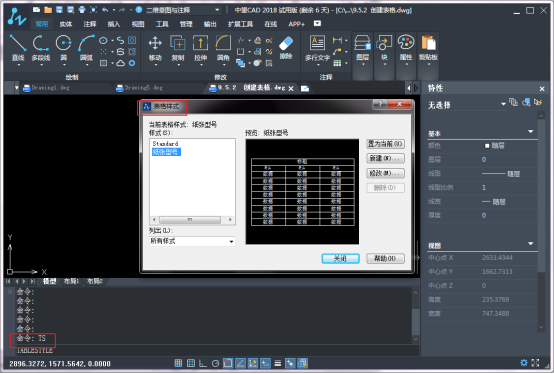Click the ellipse tool icon
Screen dimensions: 554x374
103,41
